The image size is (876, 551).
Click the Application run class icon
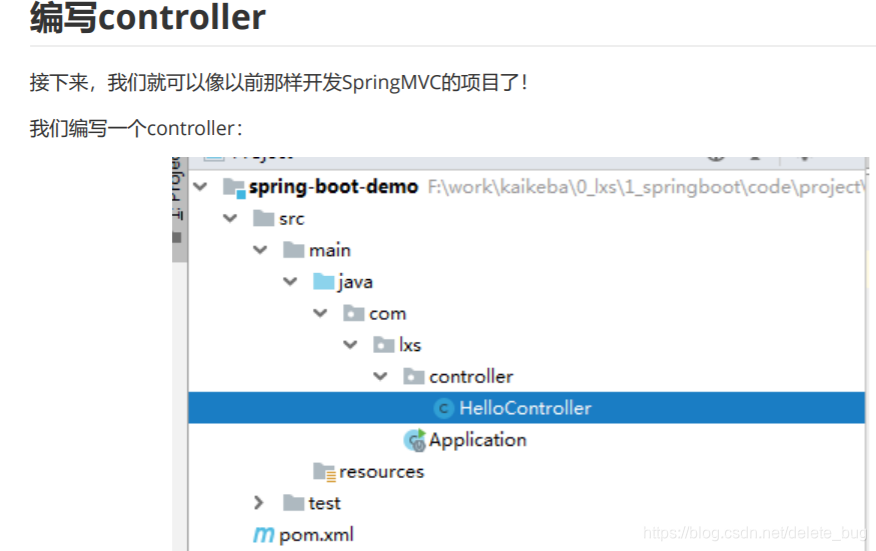pos(415,440)
